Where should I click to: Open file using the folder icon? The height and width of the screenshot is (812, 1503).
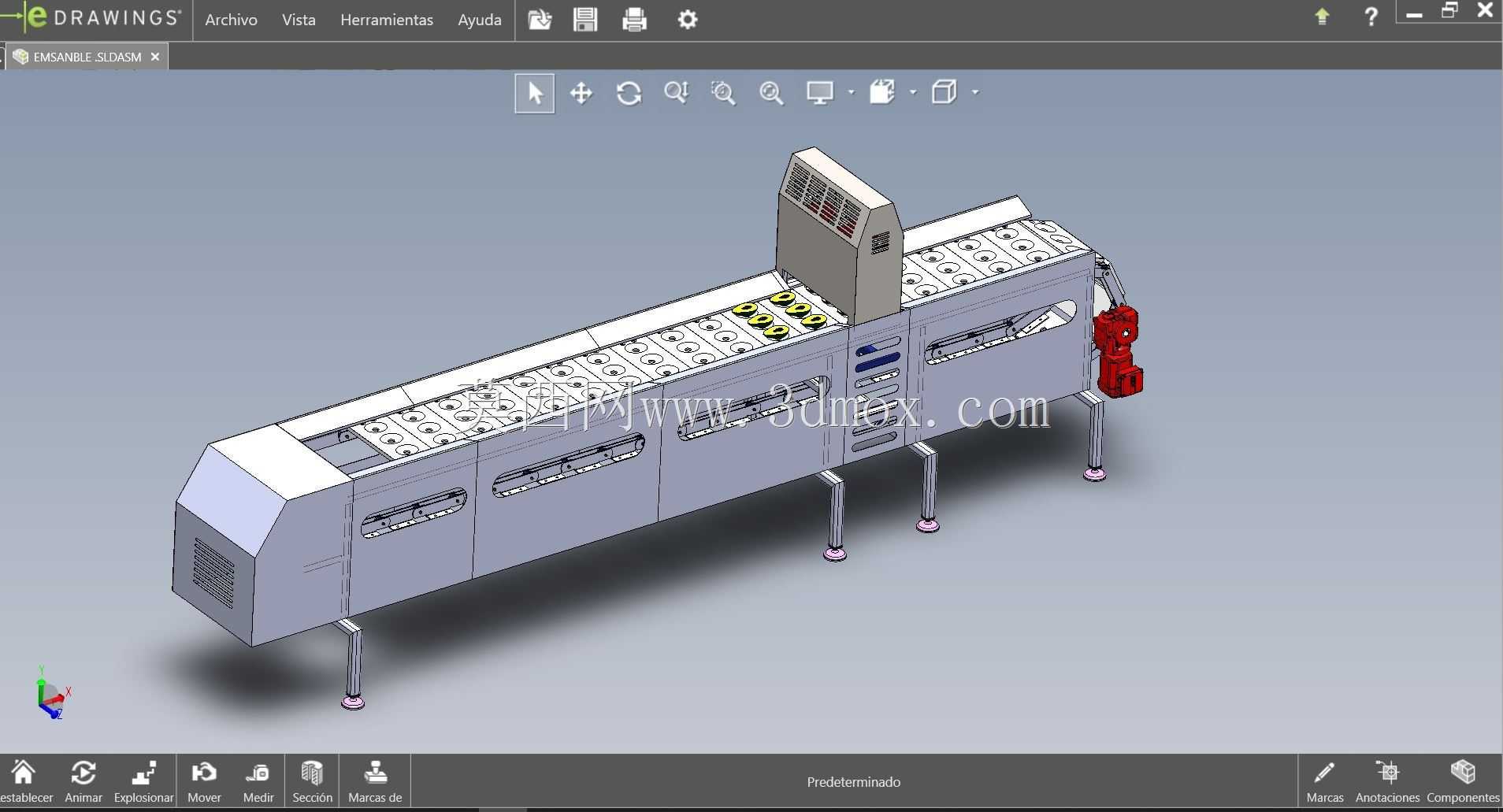point(540,20)
